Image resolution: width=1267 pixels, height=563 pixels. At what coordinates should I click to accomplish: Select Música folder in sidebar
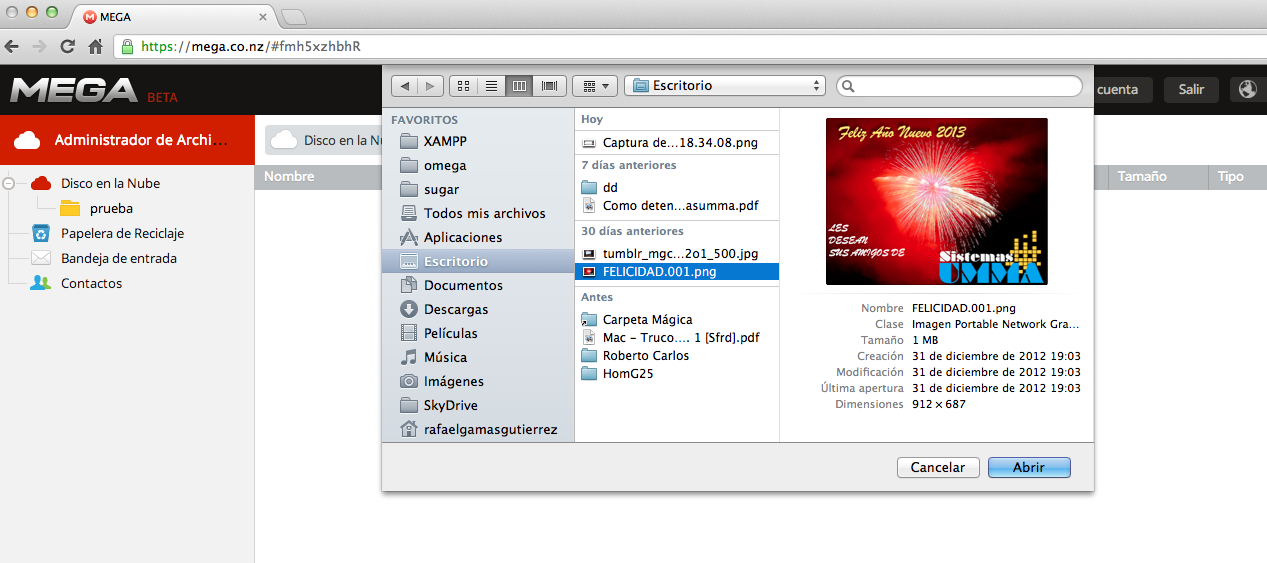(445, 357)
